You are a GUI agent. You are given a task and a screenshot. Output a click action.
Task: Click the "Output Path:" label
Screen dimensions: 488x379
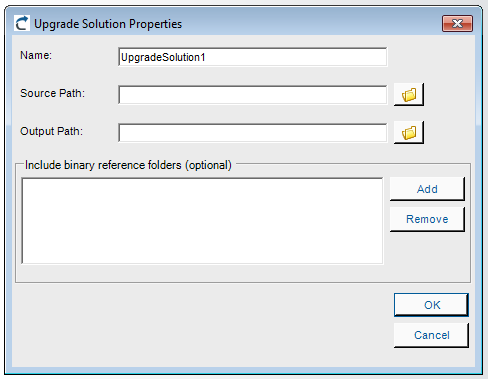click(51, 131)
